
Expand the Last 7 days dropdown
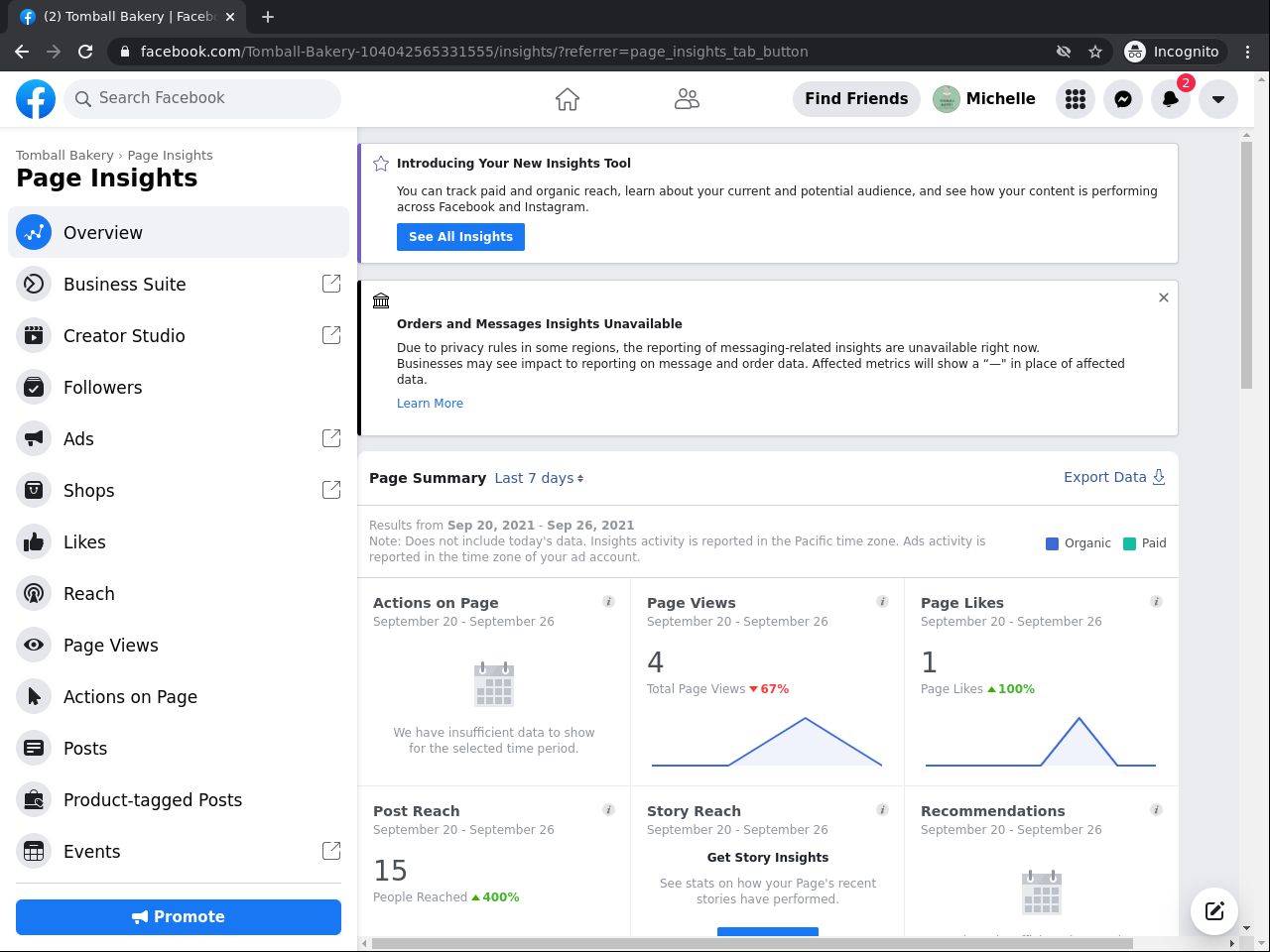[539, 478]
